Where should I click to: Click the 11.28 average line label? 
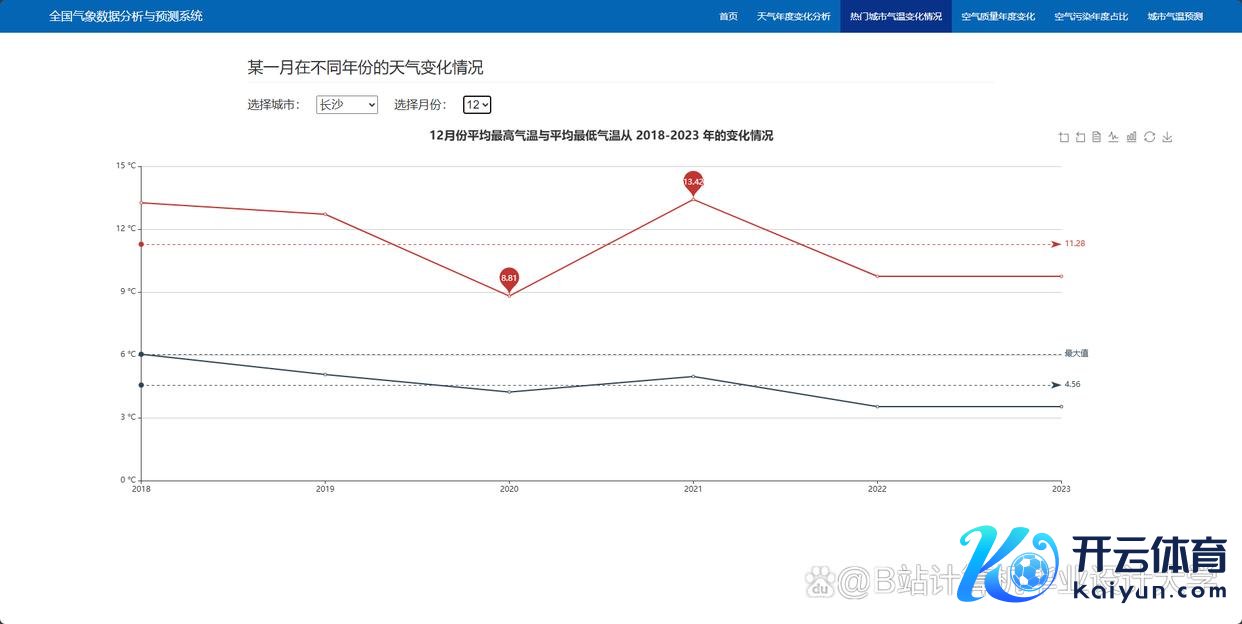(1074, 244)
